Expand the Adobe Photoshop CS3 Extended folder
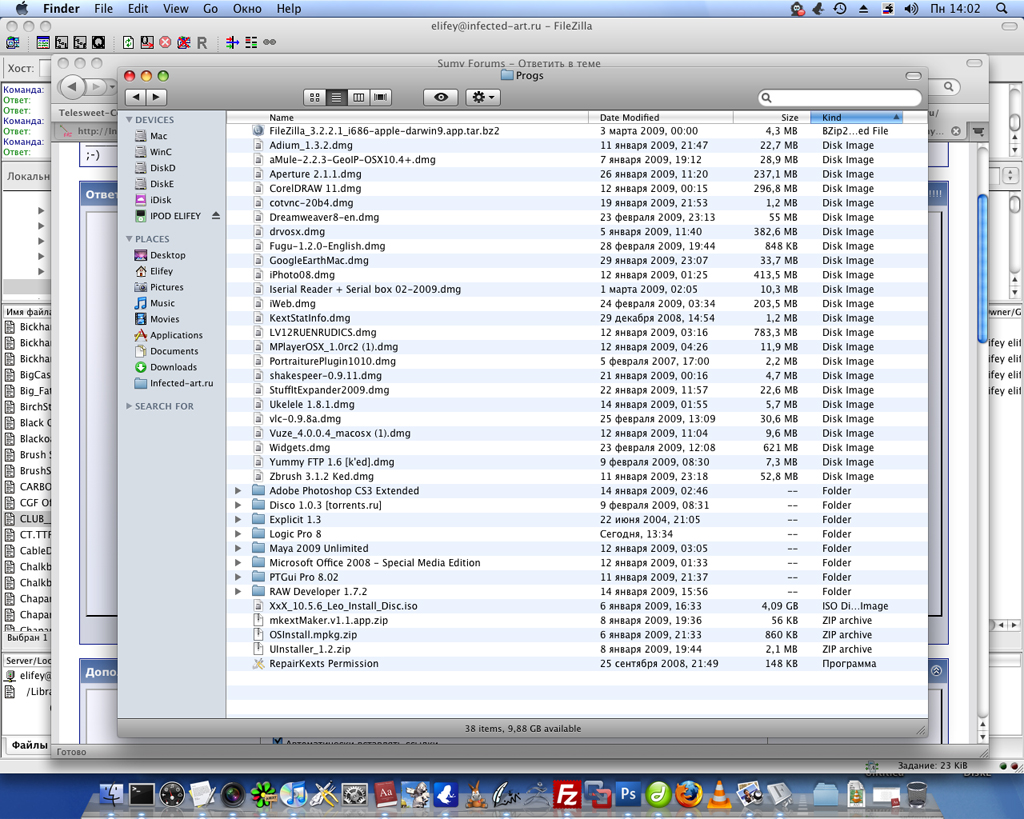1024x819 pixels. (238, 491)
